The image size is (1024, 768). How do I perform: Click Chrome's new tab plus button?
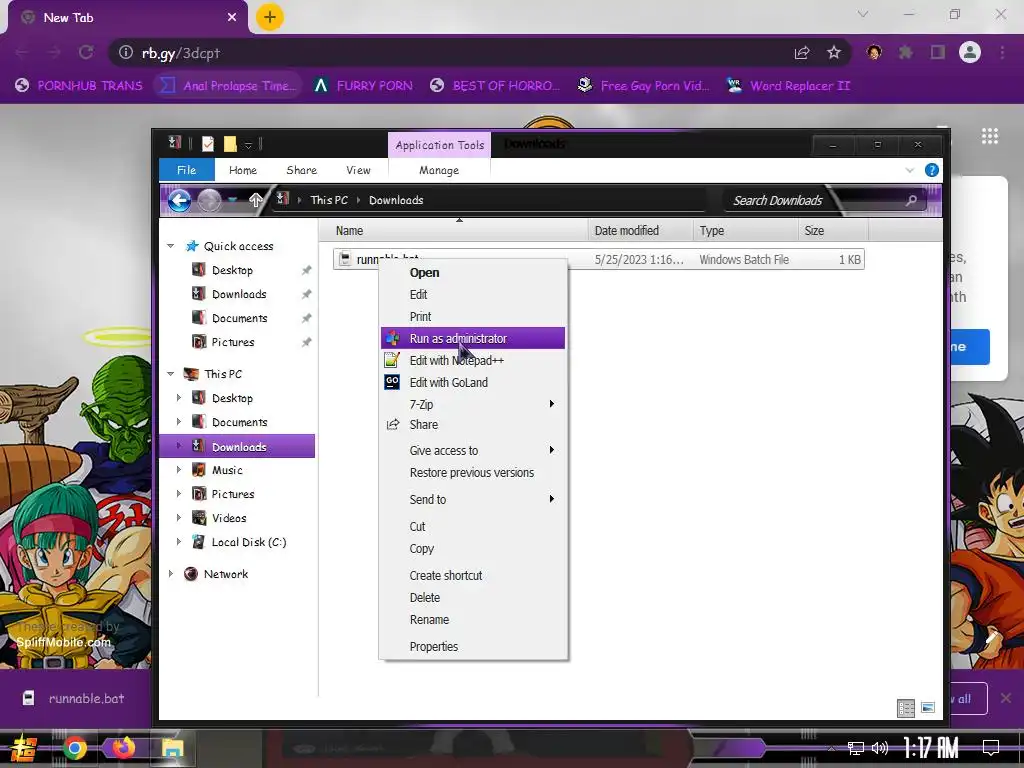tap(269, 17)
